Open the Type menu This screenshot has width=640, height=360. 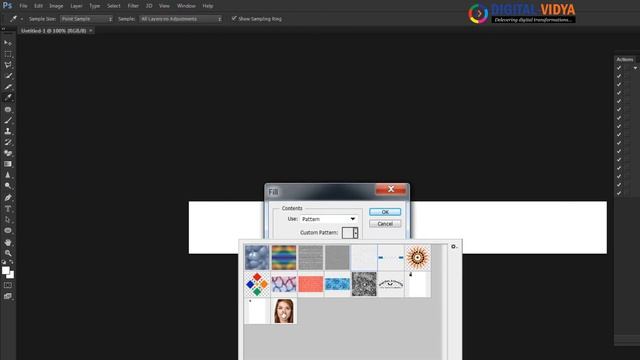95,6
